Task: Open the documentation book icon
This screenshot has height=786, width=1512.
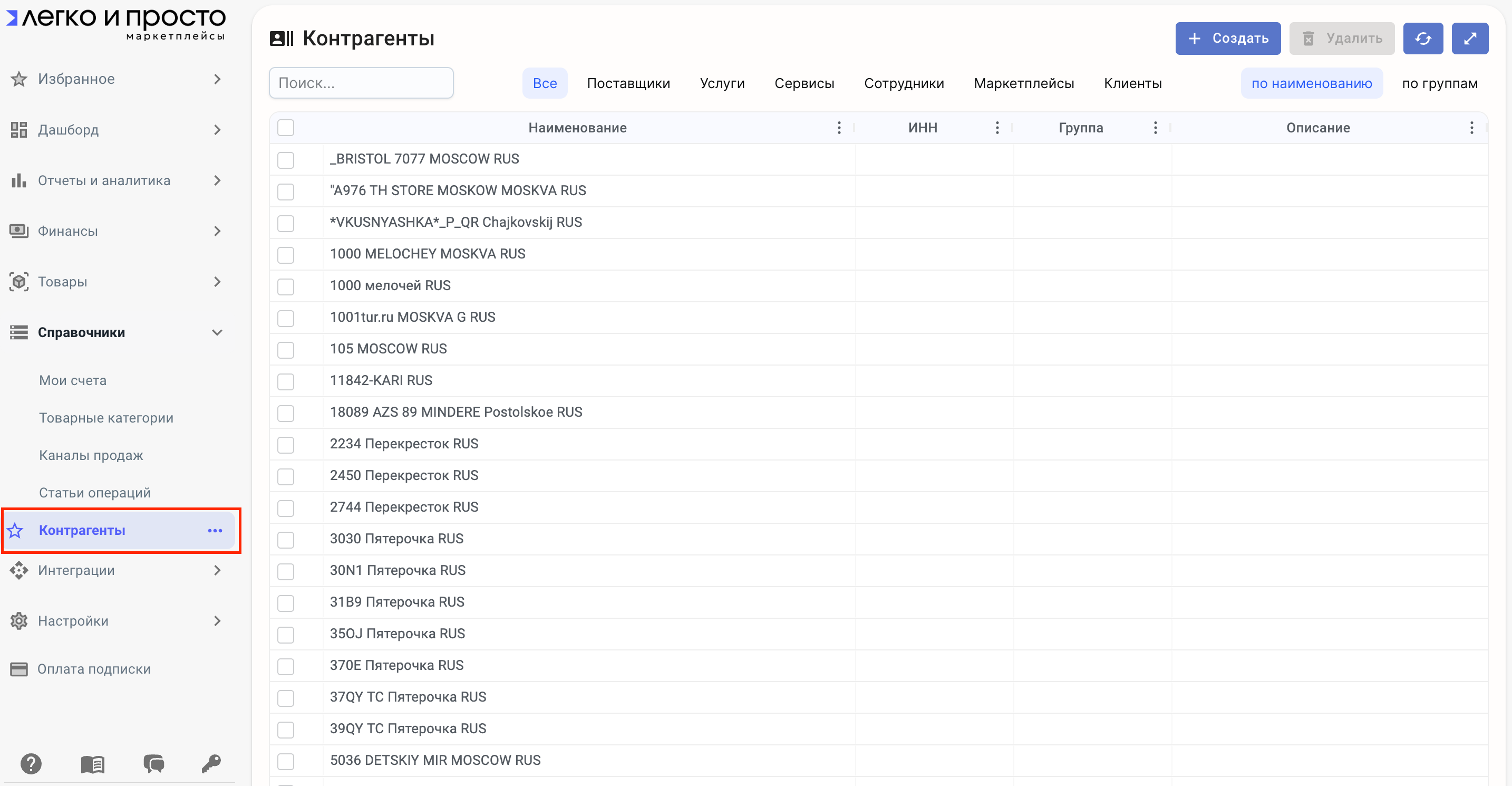Action: [92, 763]
